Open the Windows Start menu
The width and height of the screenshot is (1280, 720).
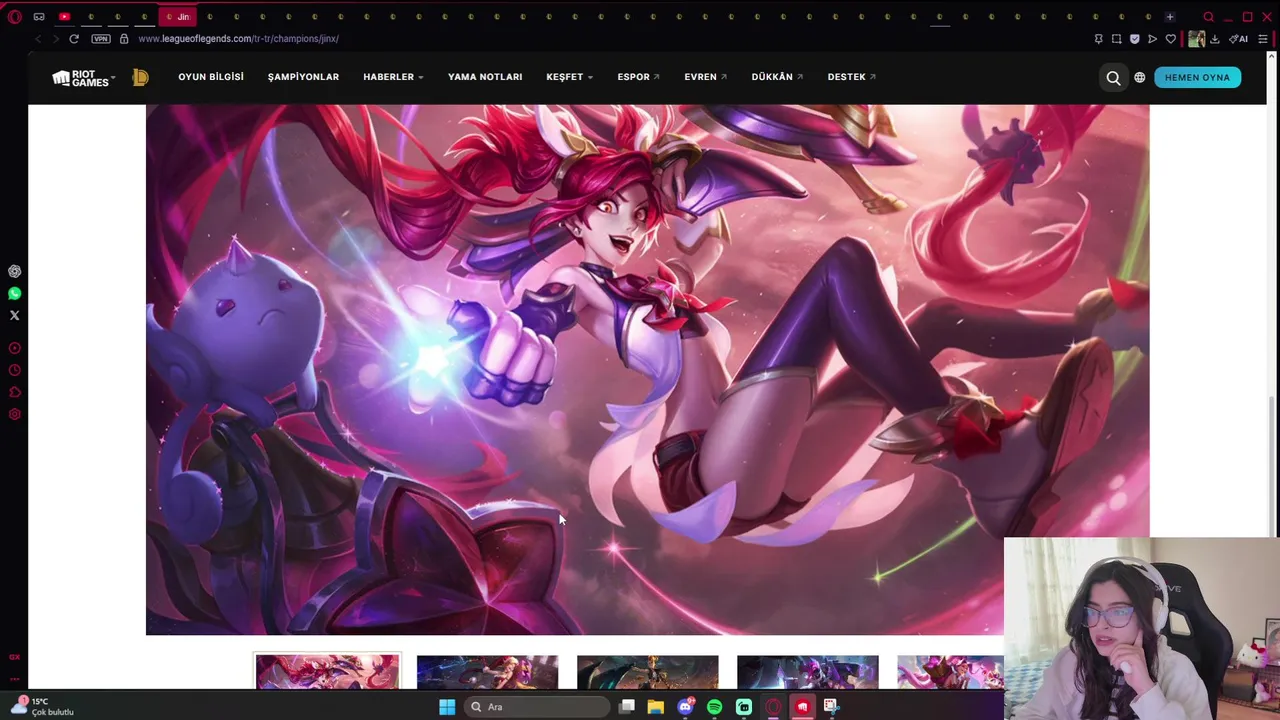(447, 707)
